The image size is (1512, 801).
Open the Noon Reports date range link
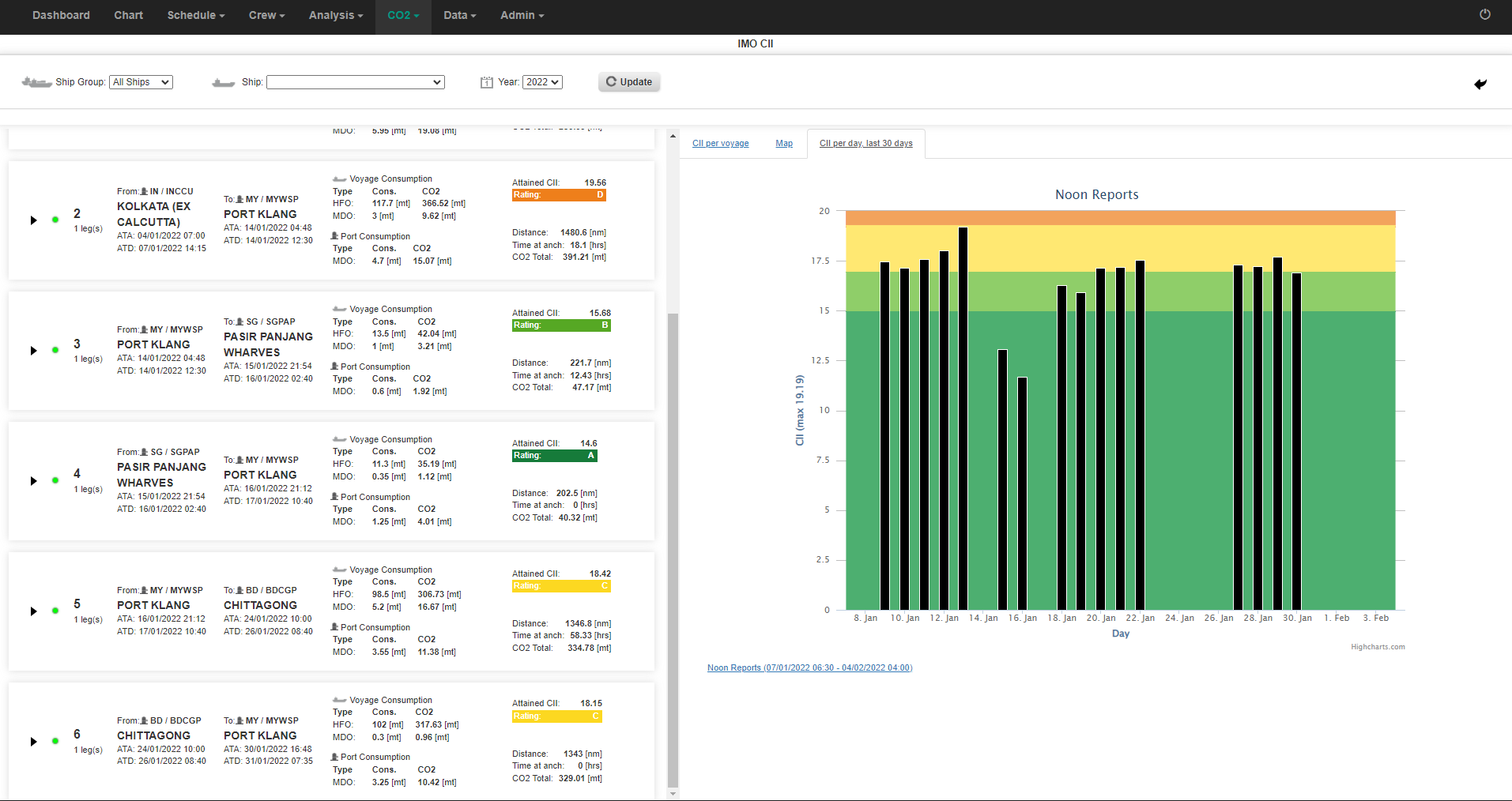809,667
